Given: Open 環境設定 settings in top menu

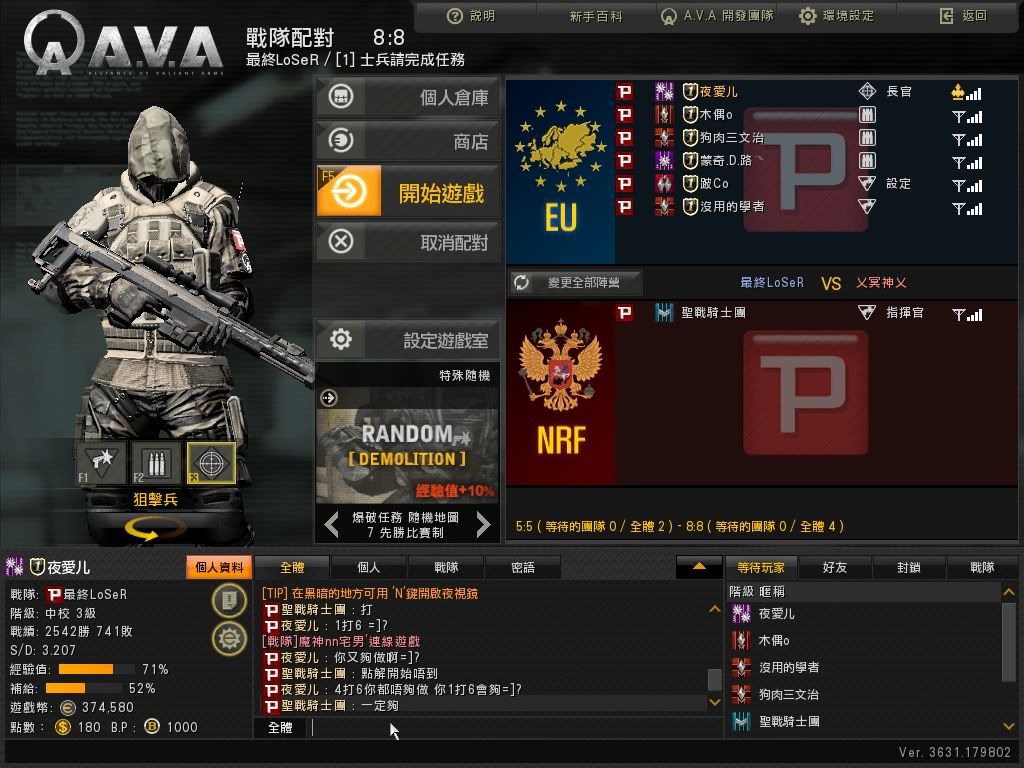Looking at the screenshot, I should tap(837, 16).
